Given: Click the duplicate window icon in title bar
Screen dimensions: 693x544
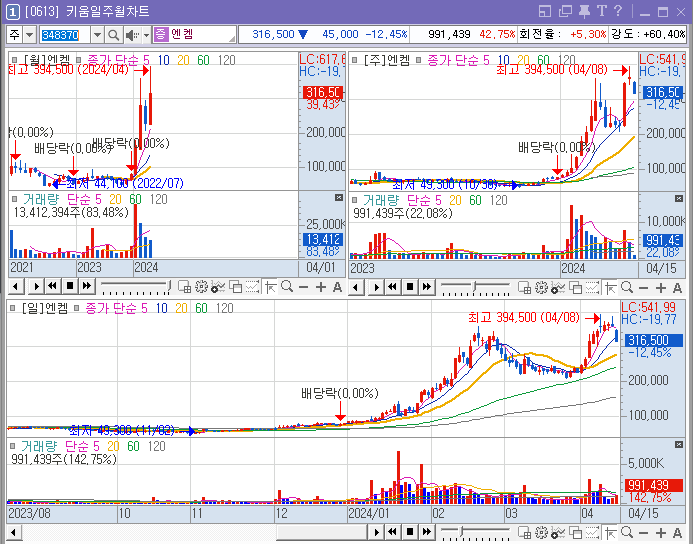Looking at the screenshot, I should [x=565, y=11].
